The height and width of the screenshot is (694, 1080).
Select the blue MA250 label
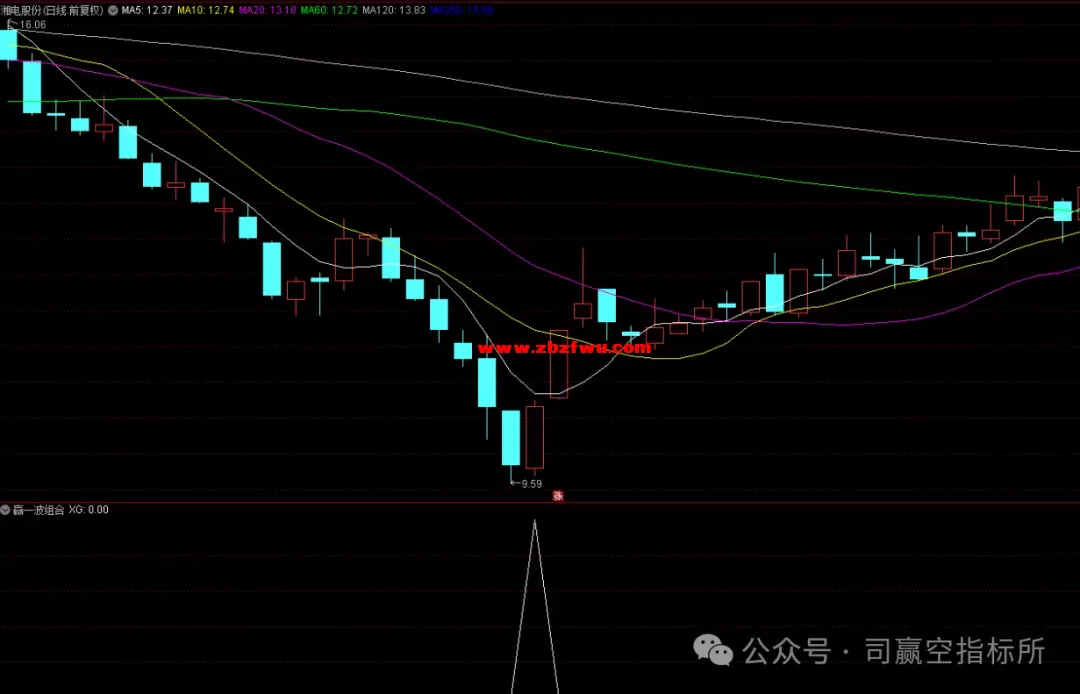(461, 10)
